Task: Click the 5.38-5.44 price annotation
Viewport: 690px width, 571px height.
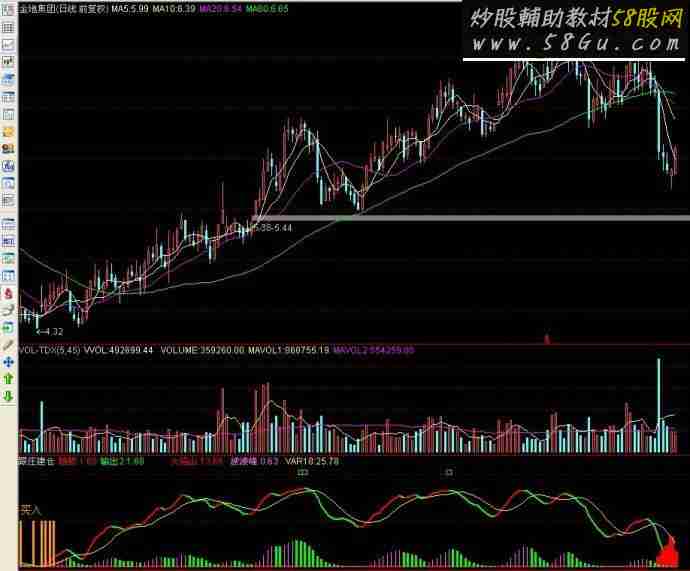Action: (x=272, y=227)
